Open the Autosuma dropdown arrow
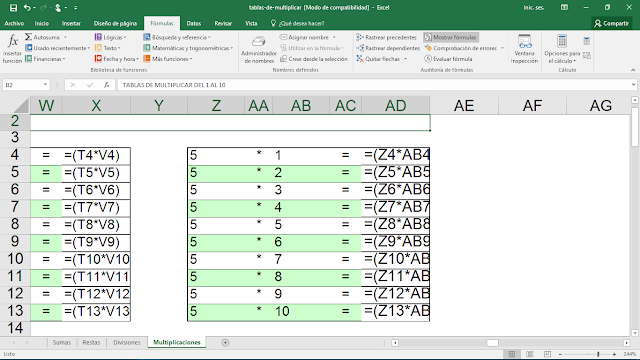The height and width of the screenshot is (360, 640). point(65,37)
